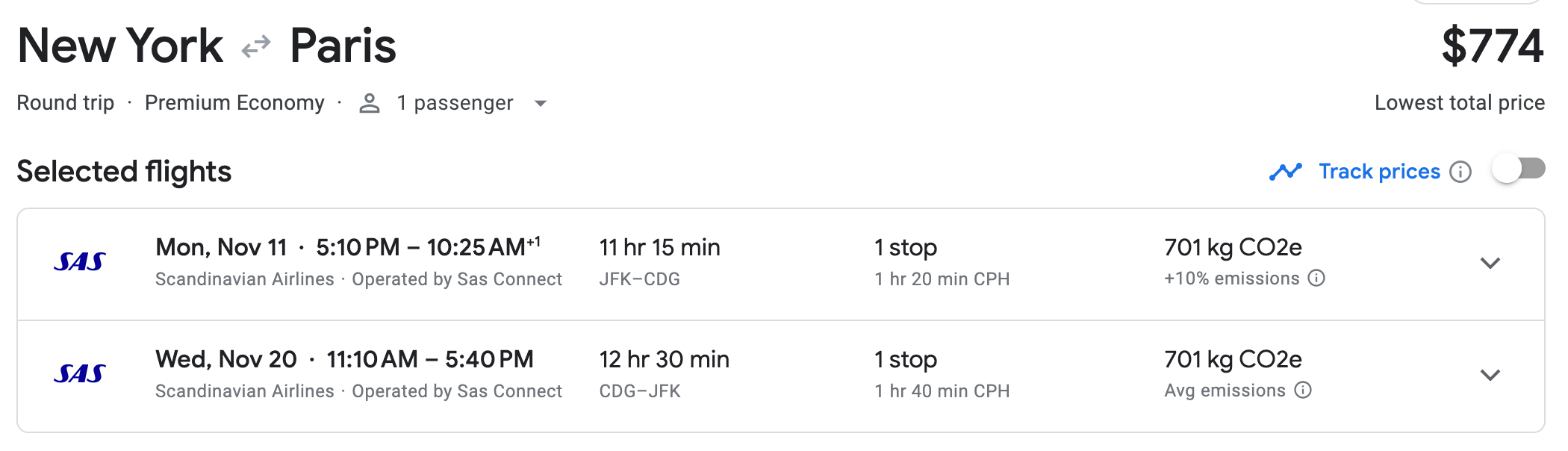Click the Selected flights heading
Screen dimensions: 1568x451
point(123,171)
